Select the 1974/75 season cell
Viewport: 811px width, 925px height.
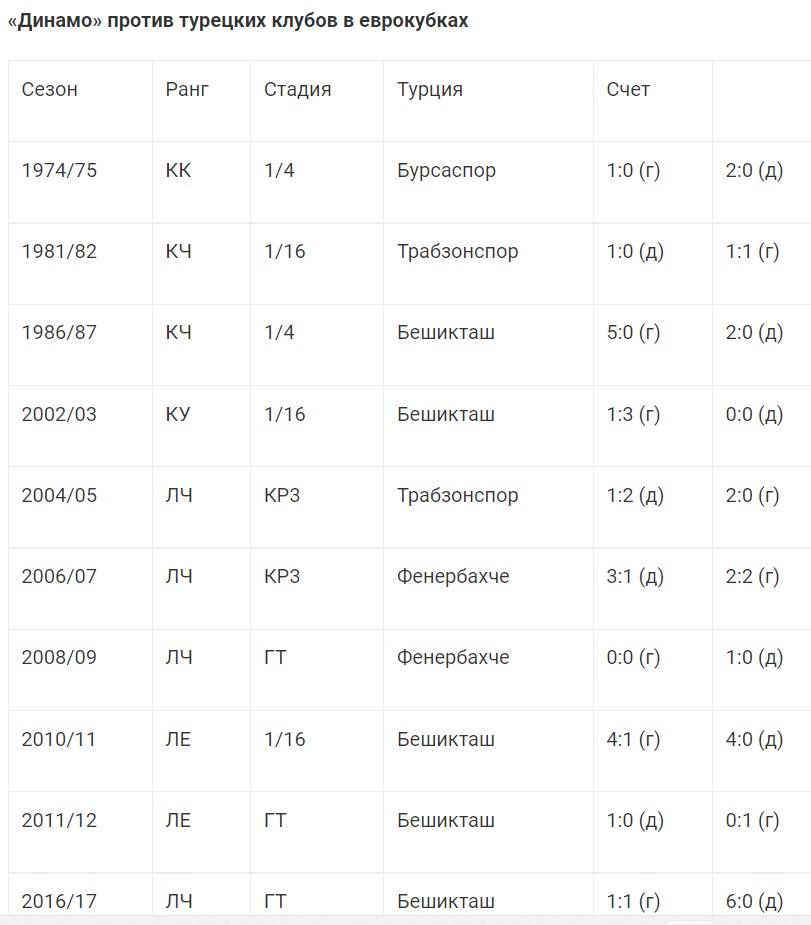coord(59,170)
